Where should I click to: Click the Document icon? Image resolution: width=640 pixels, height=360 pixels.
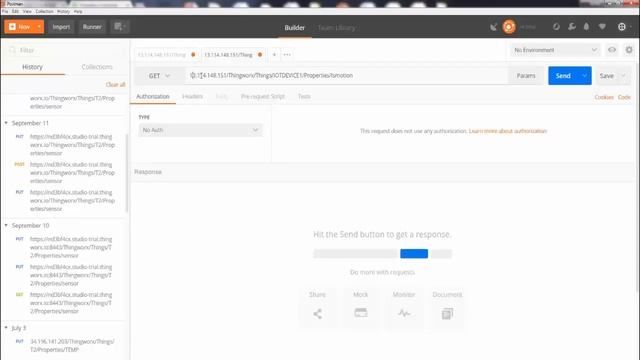(x=447, y=313)
